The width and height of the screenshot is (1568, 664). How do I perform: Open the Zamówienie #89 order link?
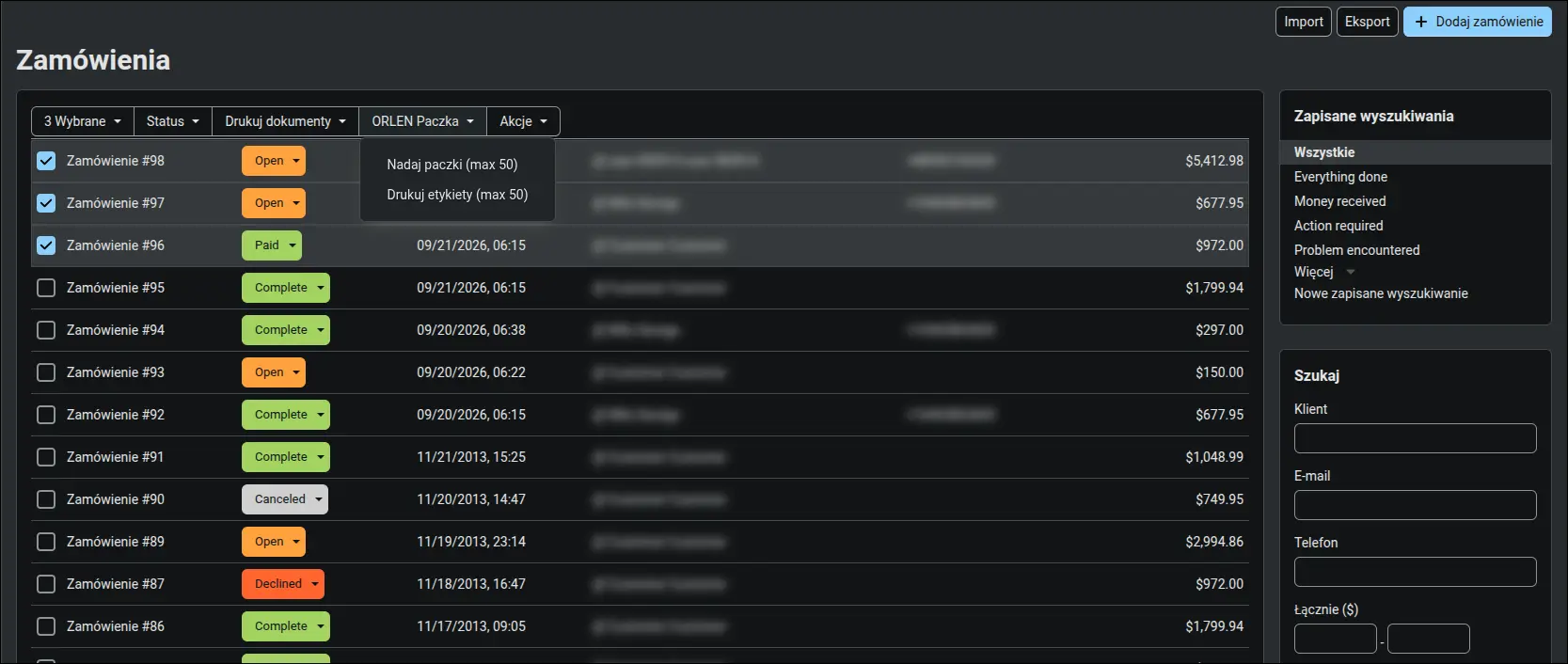point(116,542)
